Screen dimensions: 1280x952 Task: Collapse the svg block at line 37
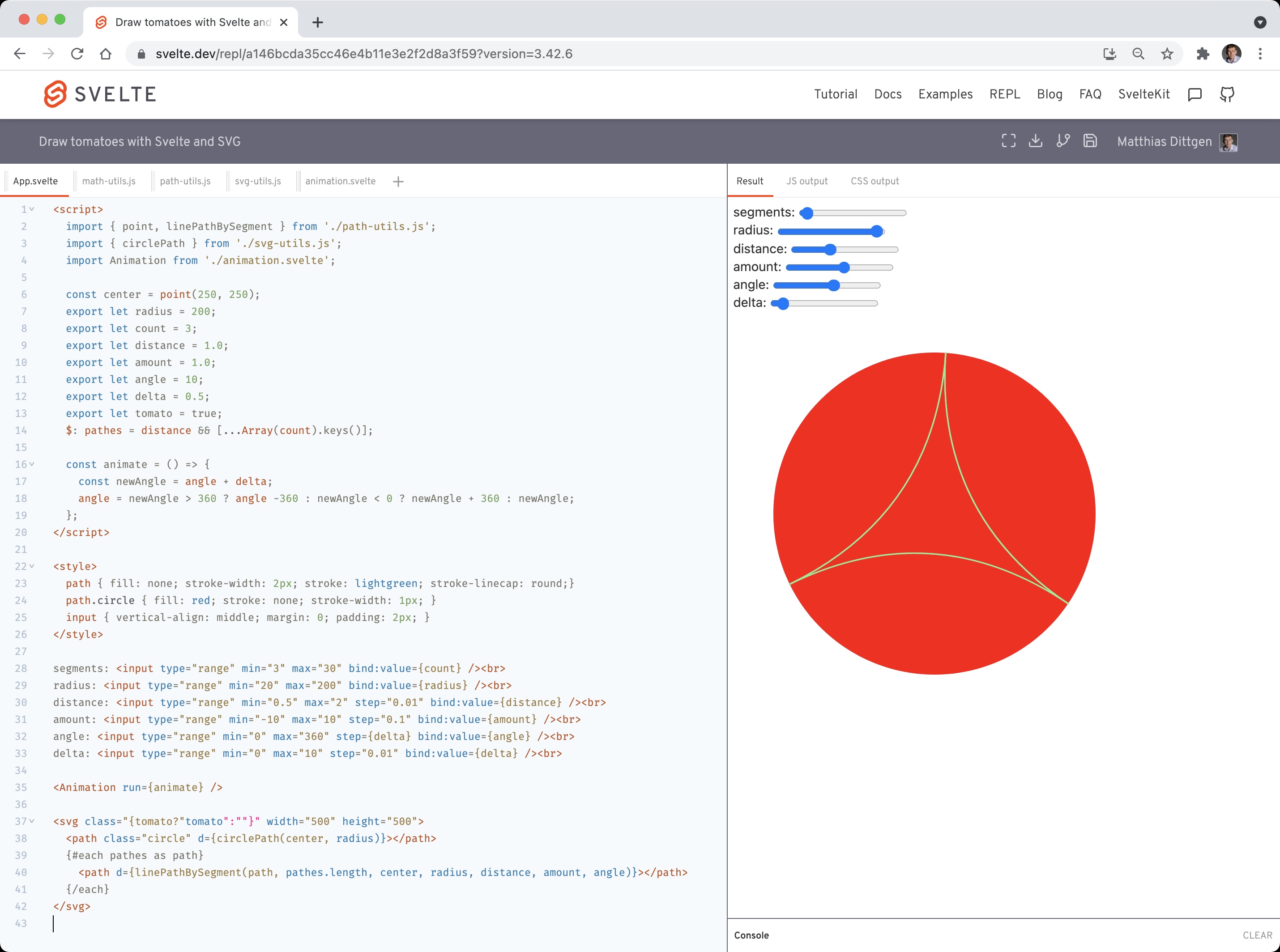coord(32,820)
